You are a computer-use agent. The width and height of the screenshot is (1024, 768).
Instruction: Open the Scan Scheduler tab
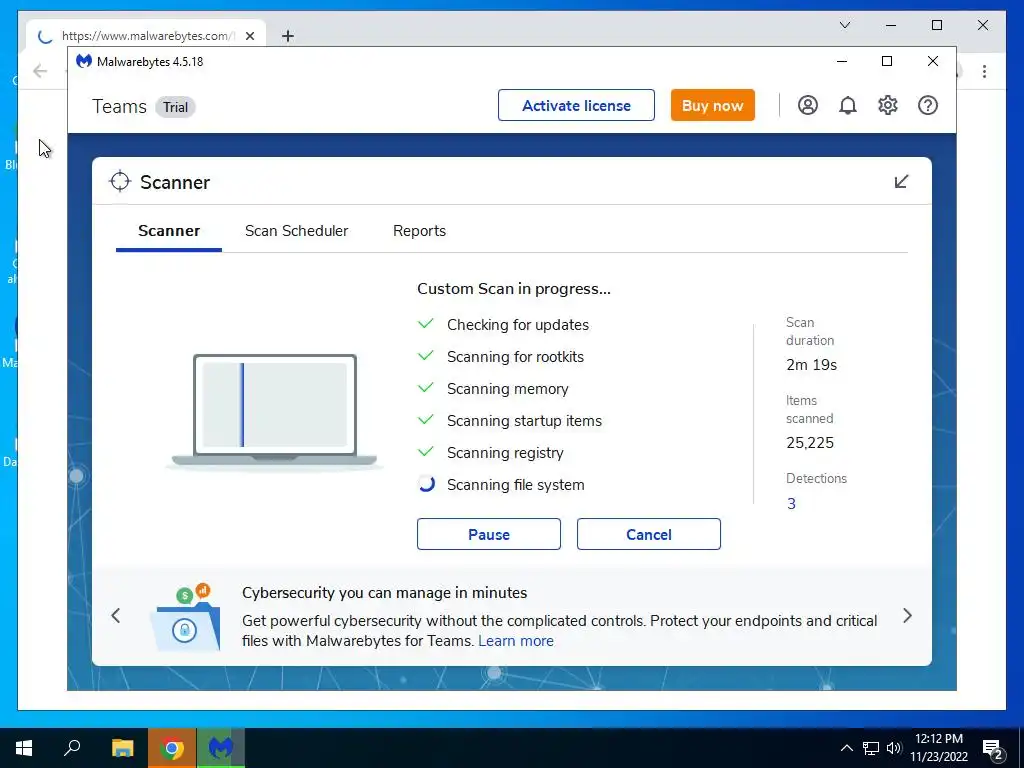point(296,231)
